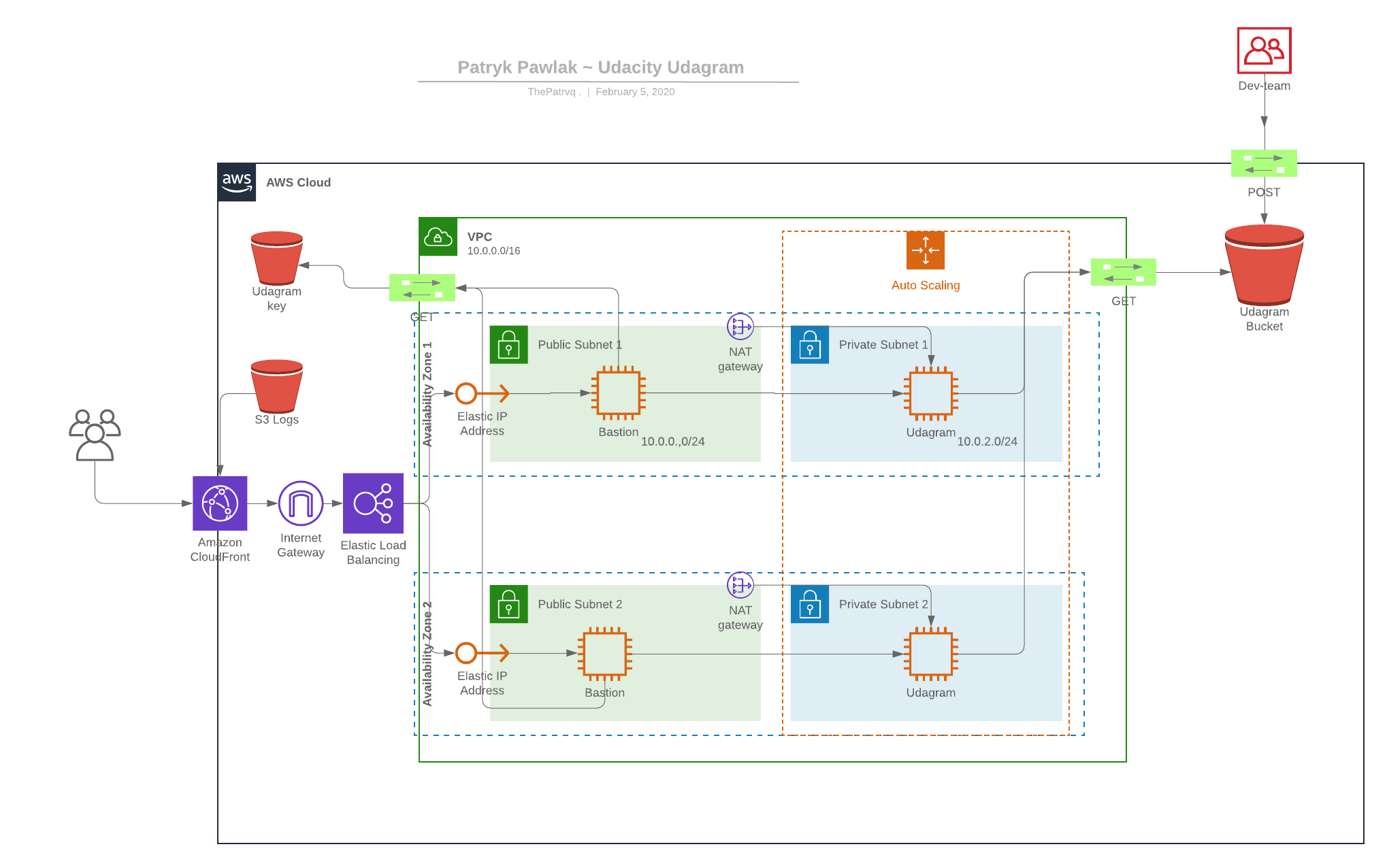Select the Public Subnet 2 lock icon
Viewport: 1387px width, 868px height.
click(x=508, y=604)
